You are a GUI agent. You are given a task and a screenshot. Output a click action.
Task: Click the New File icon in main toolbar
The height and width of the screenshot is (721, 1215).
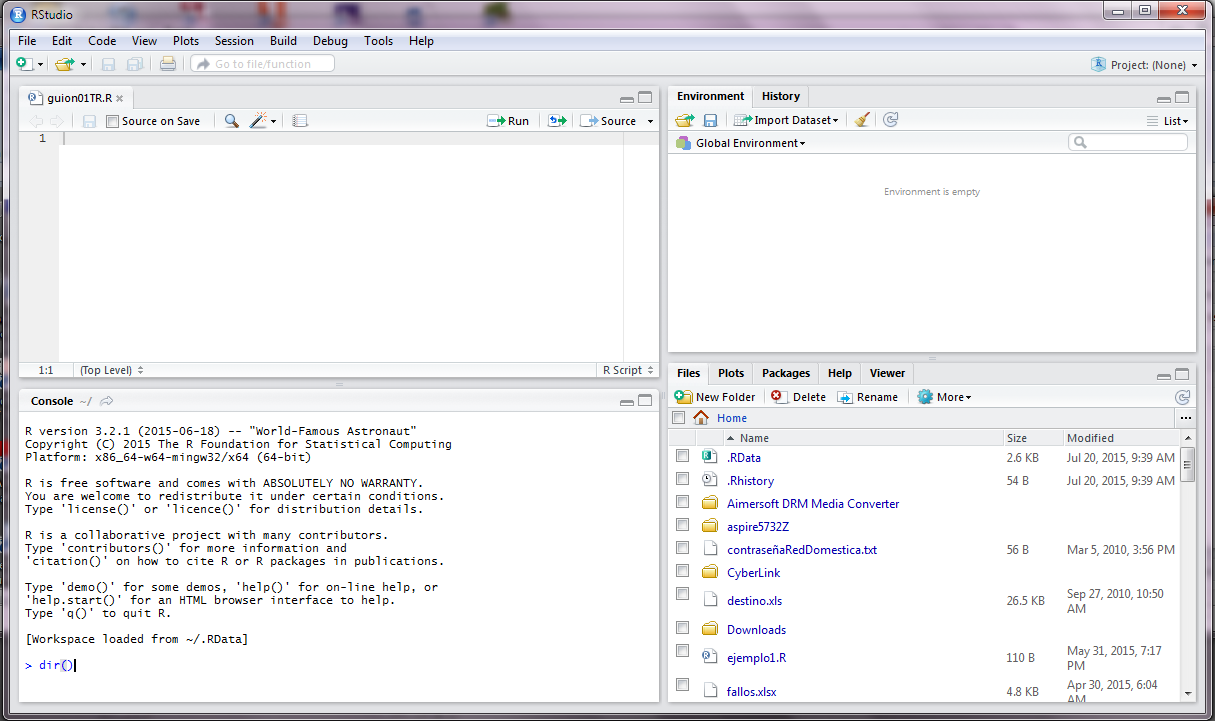25,64
